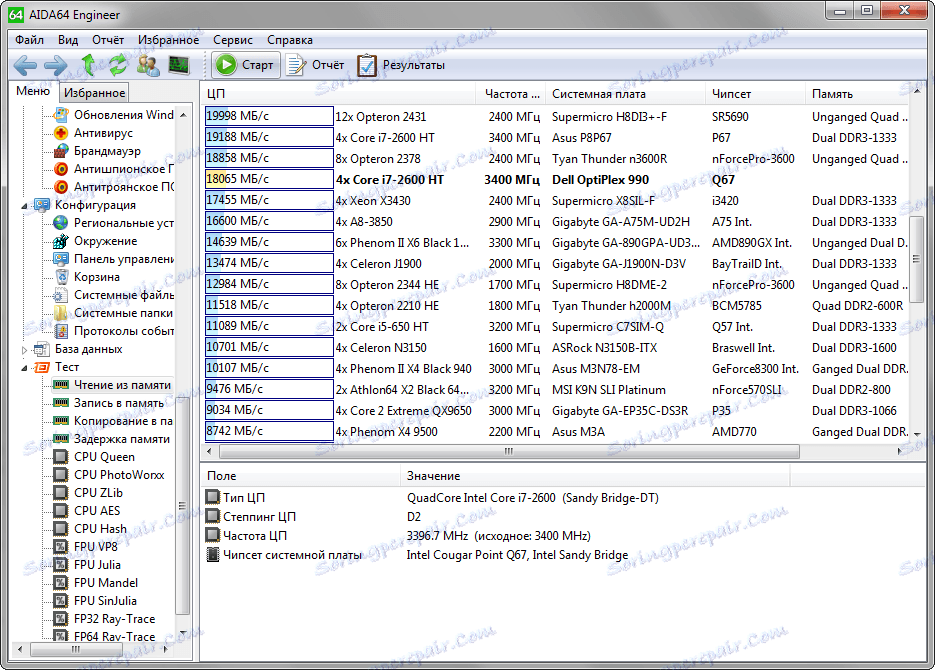
Task: Open the Сервис menu
Action: (232, 40)
